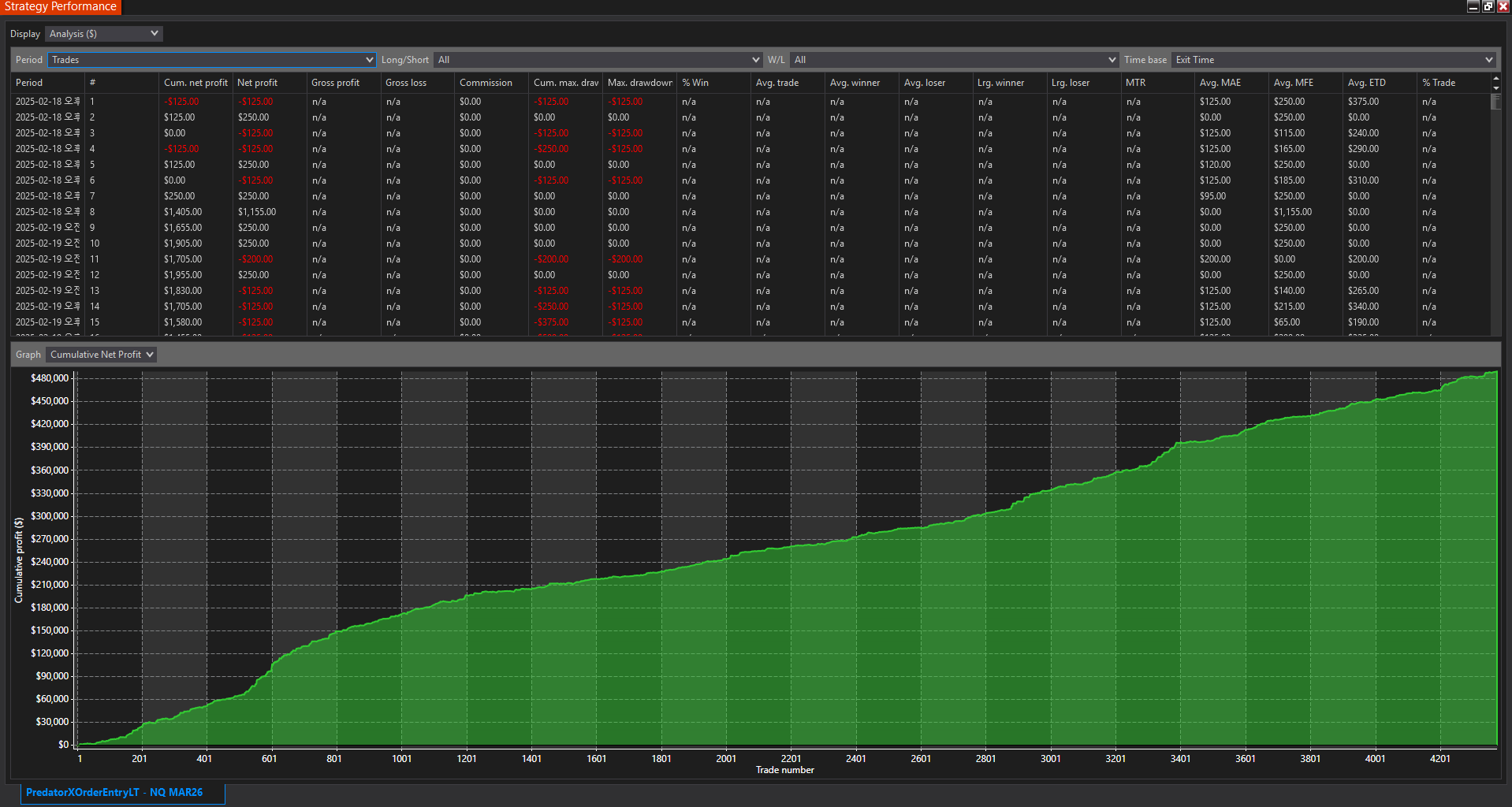Expand the Period Trades dropdown
Viewport: 1512px width, 807px height.
pyautogui.click(x=211, y=60)
